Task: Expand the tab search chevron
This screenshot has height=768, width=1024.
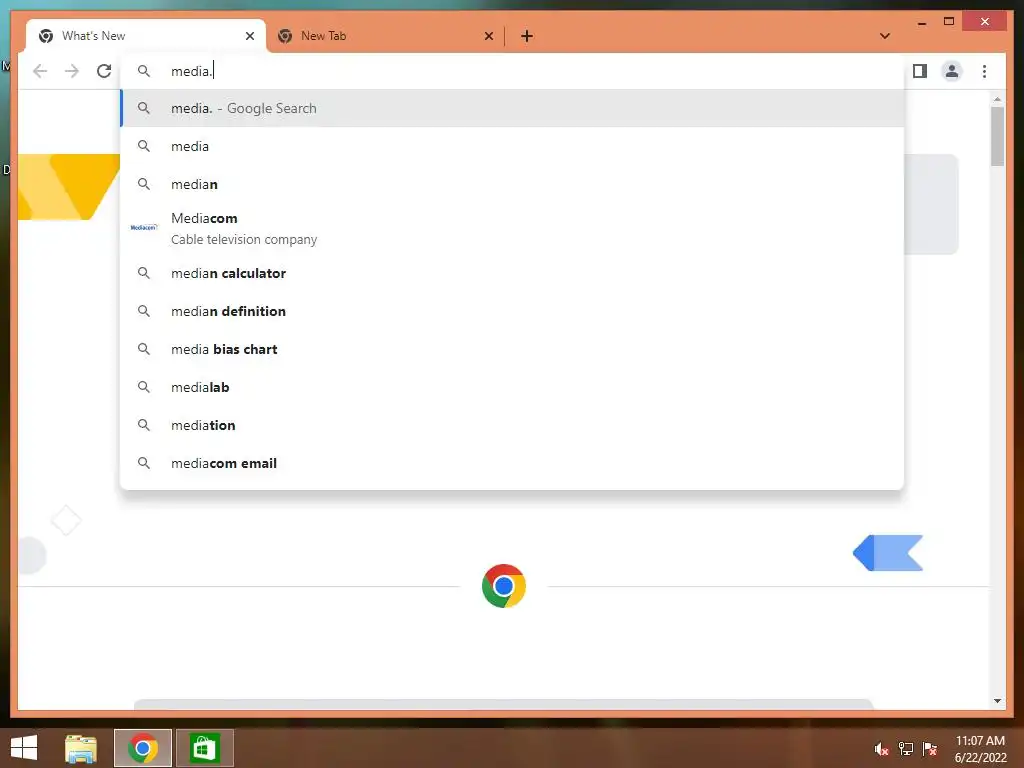Action: [885, 36]
